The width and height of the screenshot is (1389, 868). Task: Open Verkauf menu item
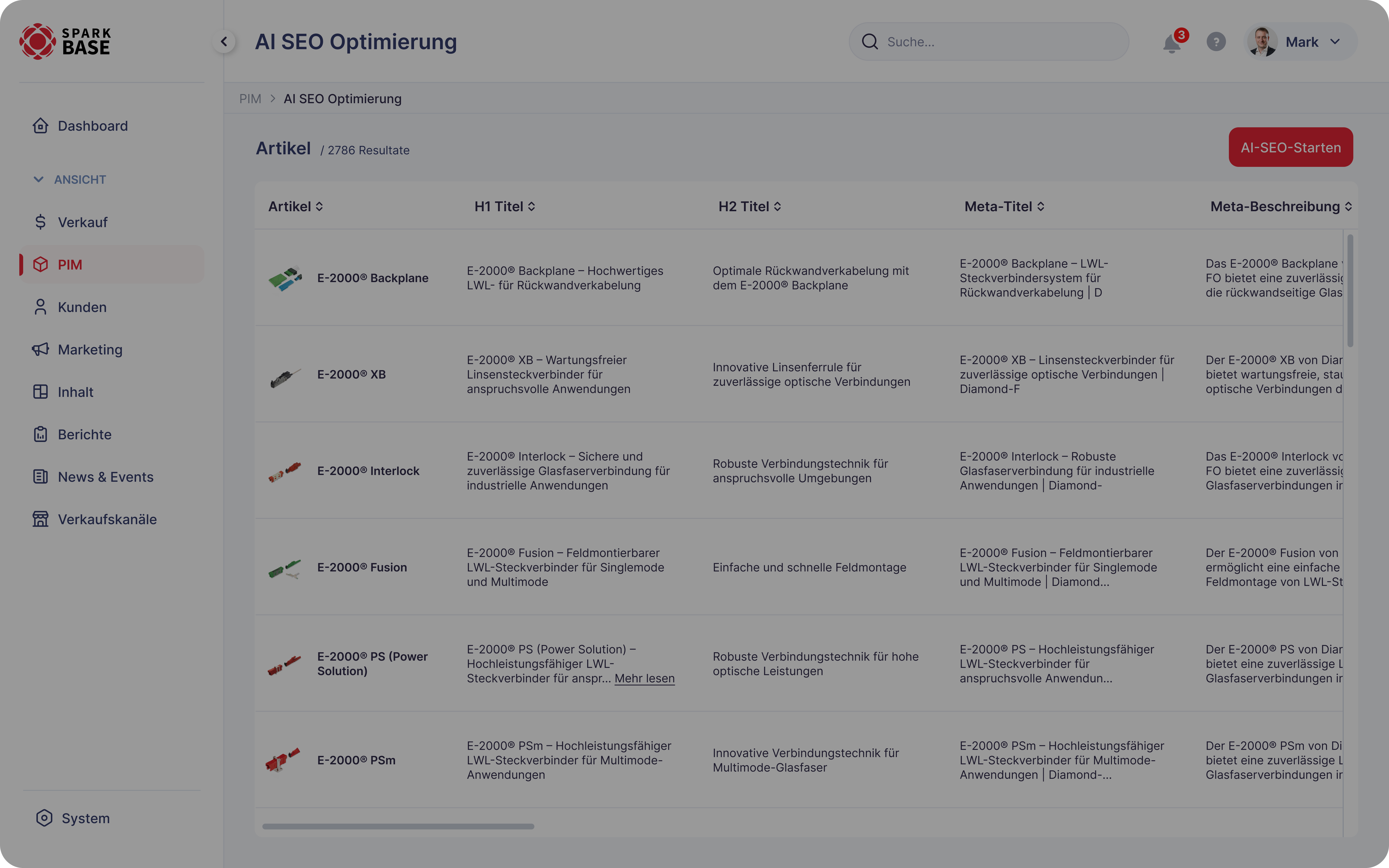coord(112,222)
